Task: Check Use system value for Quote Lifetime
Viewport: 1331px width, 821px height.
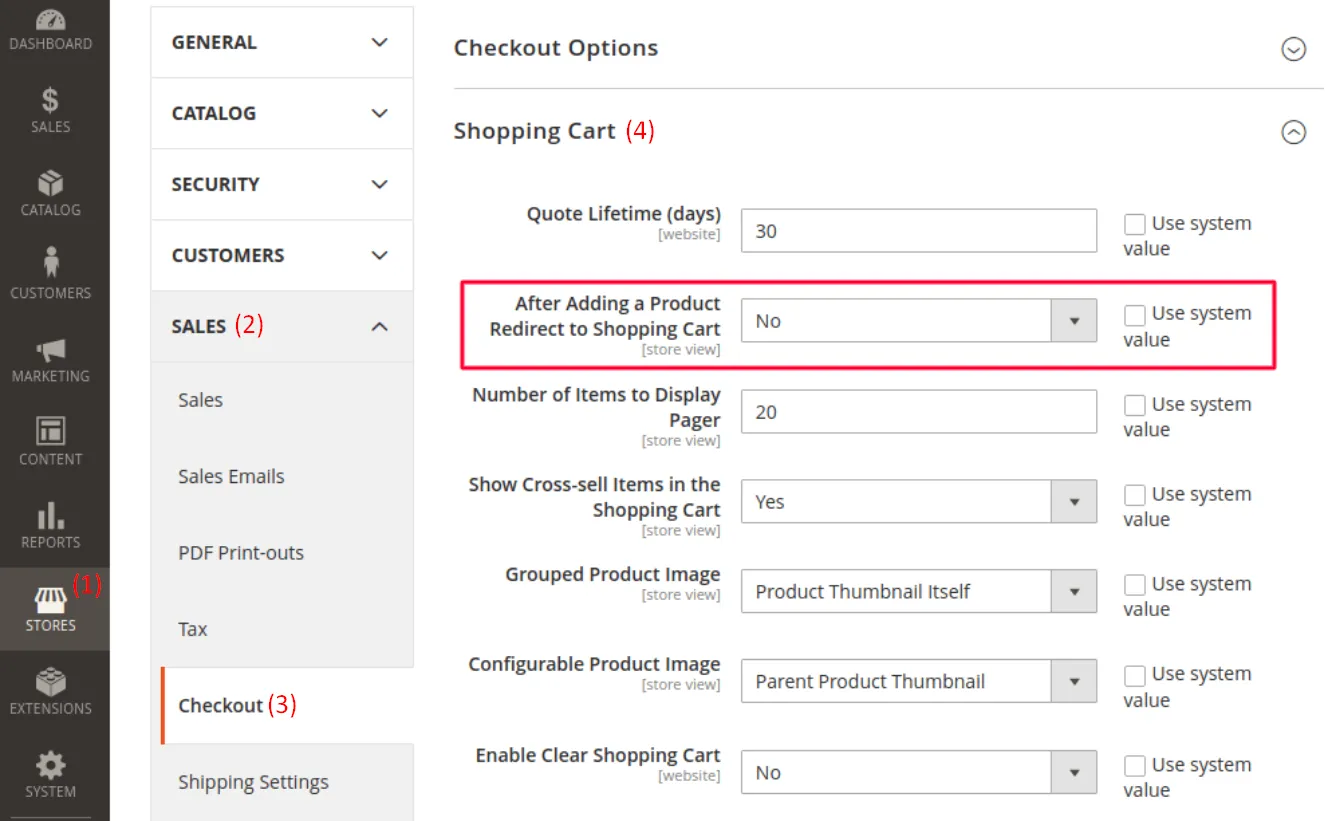Action: 1134,224
